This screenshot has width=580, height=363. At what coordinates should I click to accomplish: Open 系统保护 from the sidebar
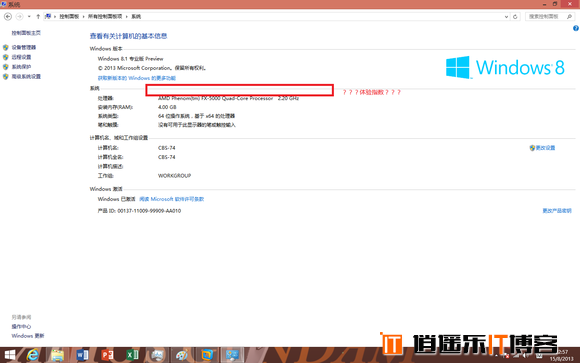tap(21, 67)
